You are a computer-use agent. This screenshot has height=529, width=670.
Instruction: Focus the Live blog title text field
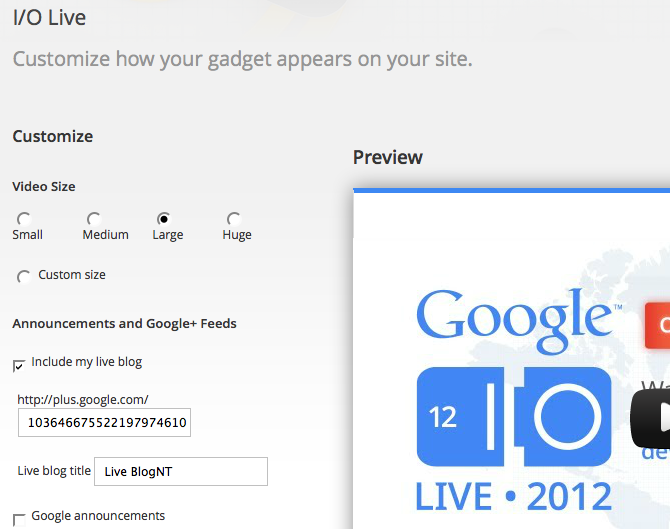180,471
